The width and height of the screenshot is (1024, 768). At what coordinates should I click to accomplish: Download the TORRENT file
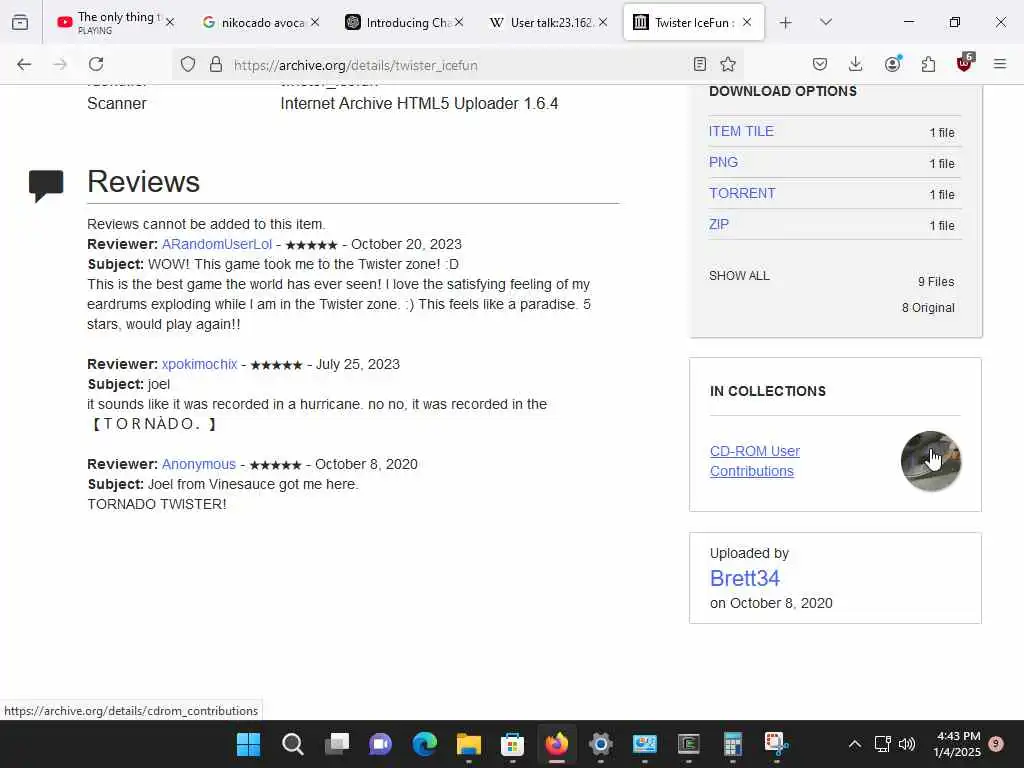742,193
